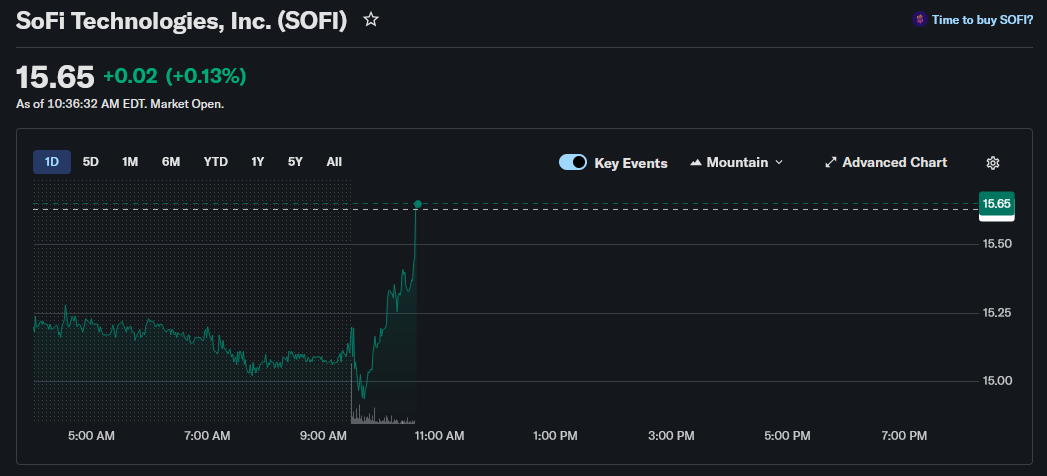Click the 3:00 PM x-axis label

pyautogui.click(x=671, y=436)
